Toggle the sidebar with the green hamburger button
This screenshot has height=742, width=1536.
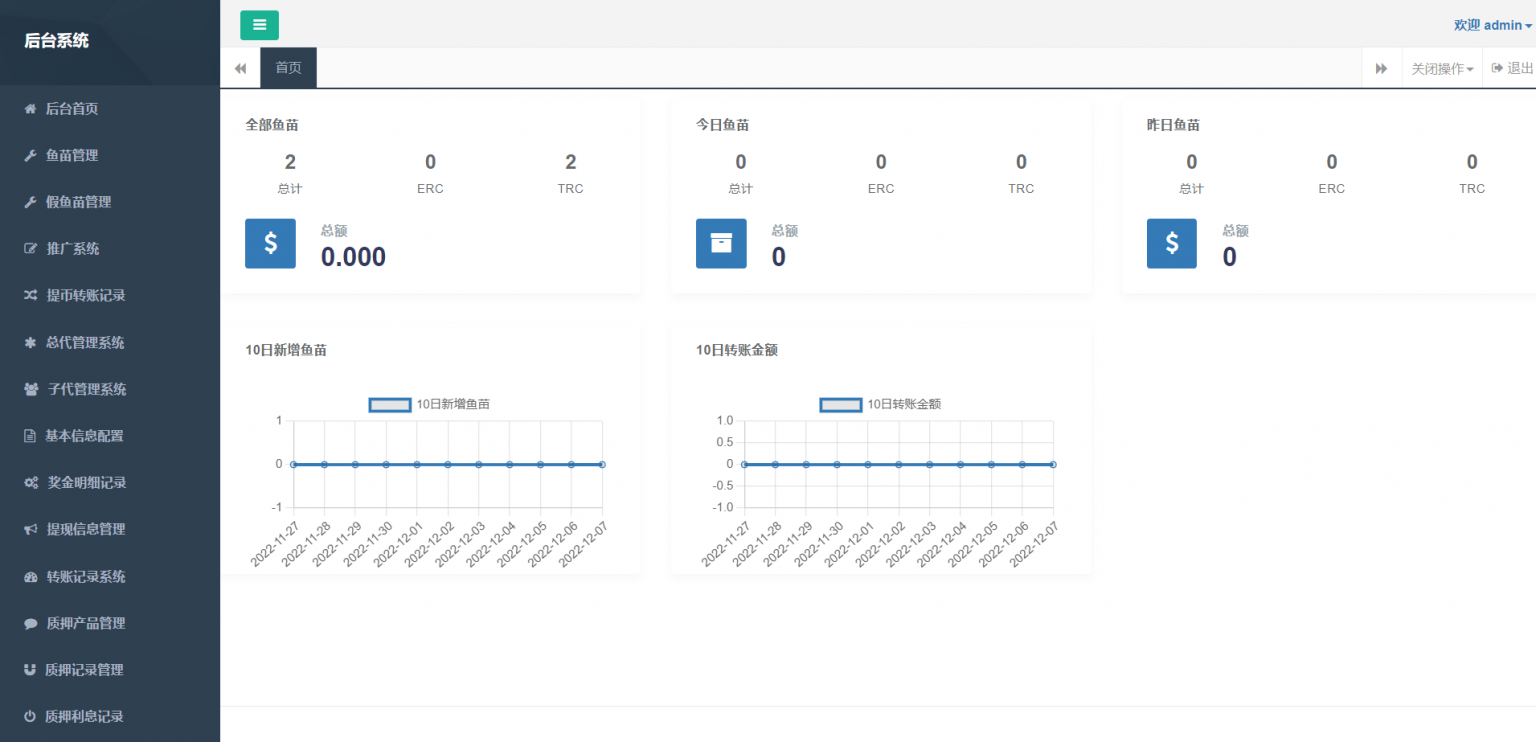[259, 25]
